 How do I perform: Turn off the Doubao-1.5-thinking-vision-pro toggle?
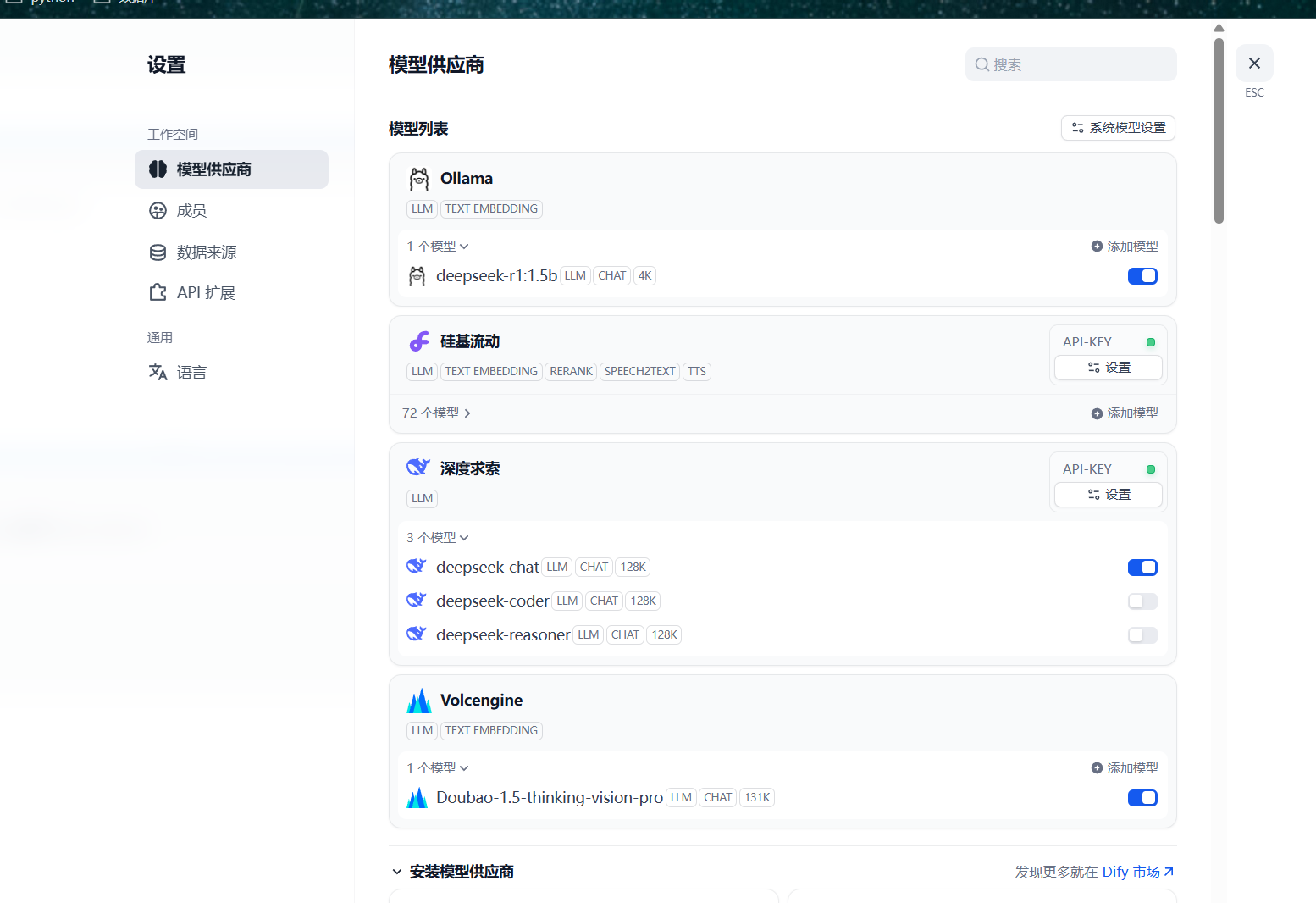click(x=1142, y=798)
